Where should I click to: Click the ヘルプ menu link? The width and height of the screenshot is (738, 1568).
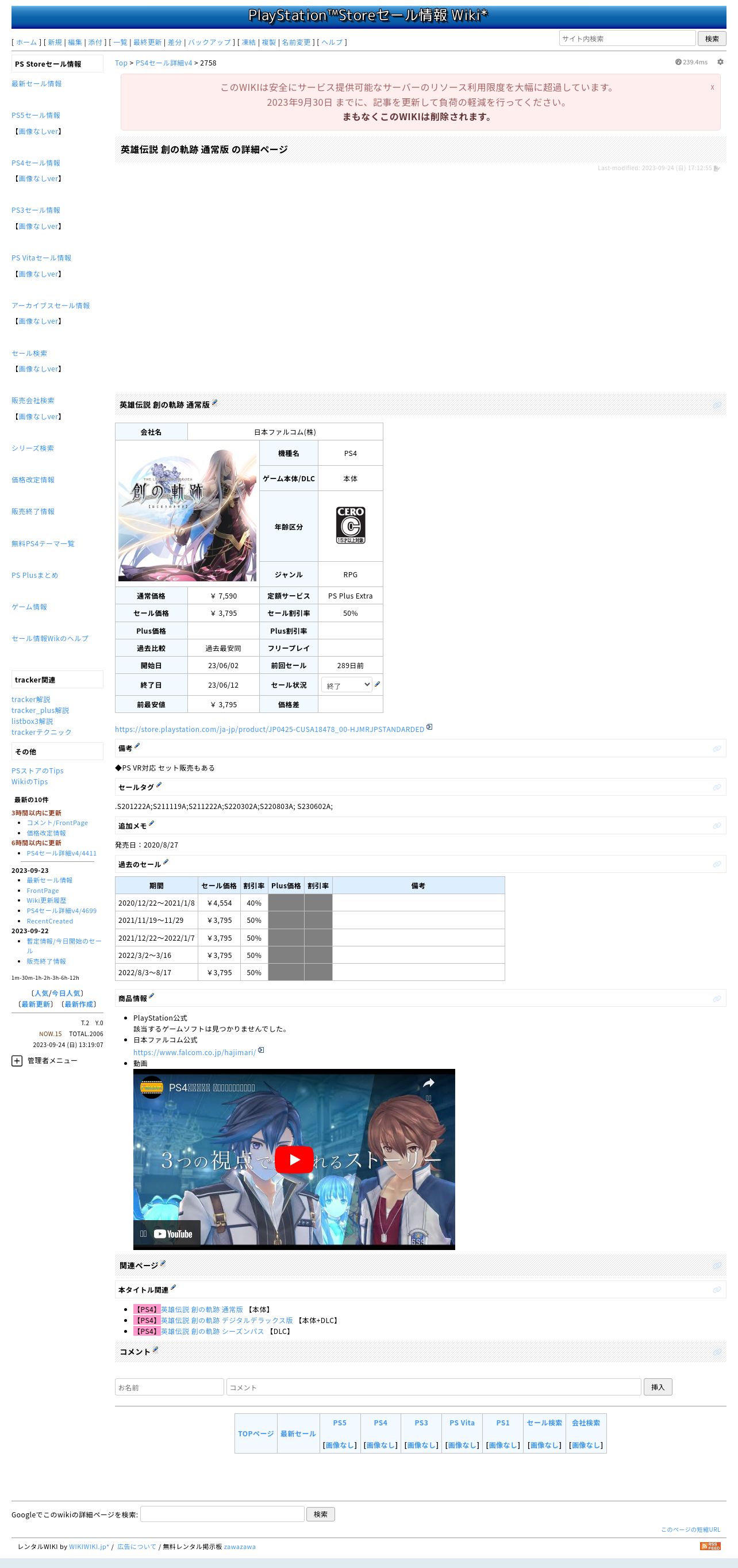332,42
